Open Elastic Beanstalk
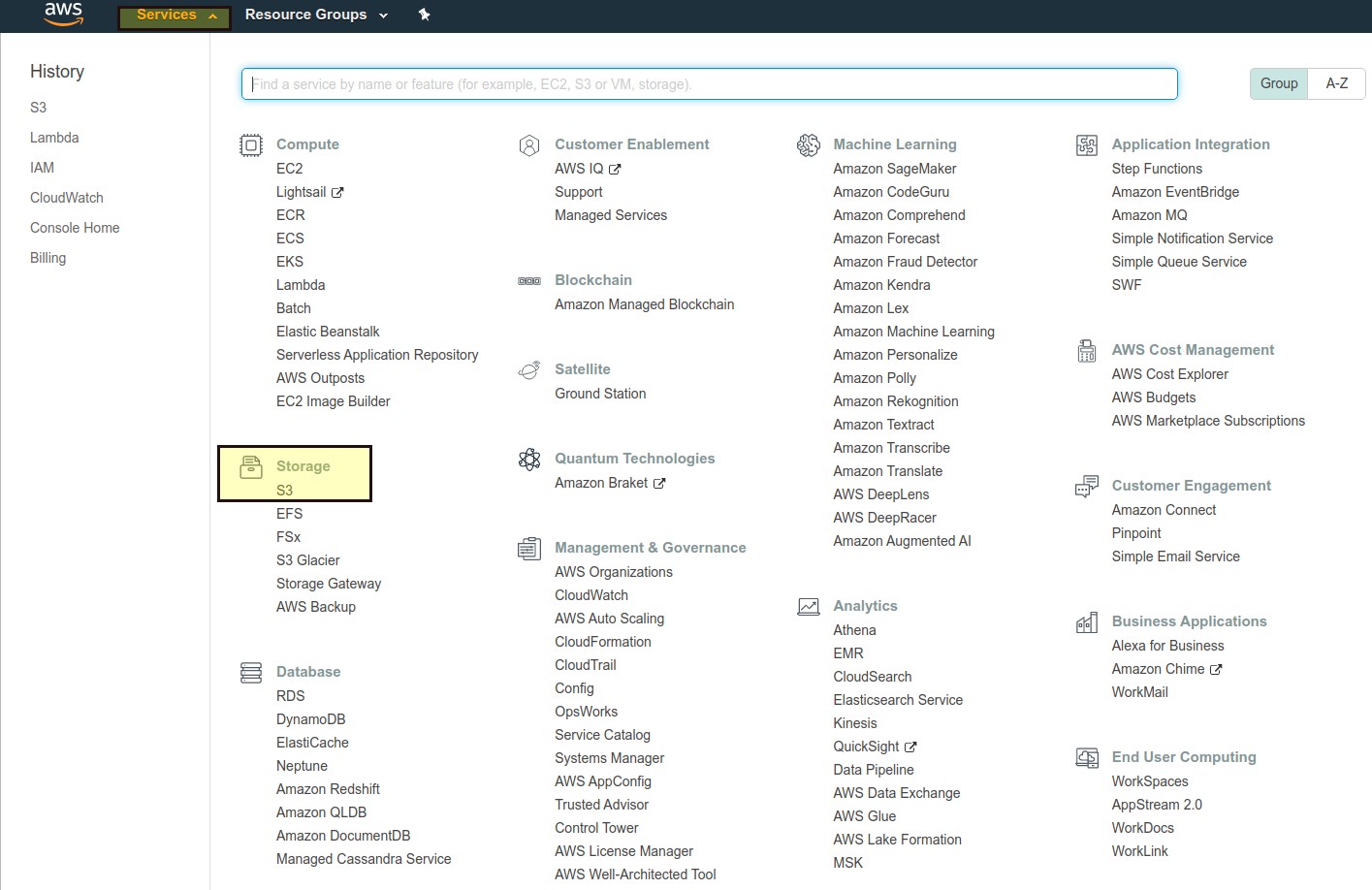The image size is (1372, 890). pos(328,332)
